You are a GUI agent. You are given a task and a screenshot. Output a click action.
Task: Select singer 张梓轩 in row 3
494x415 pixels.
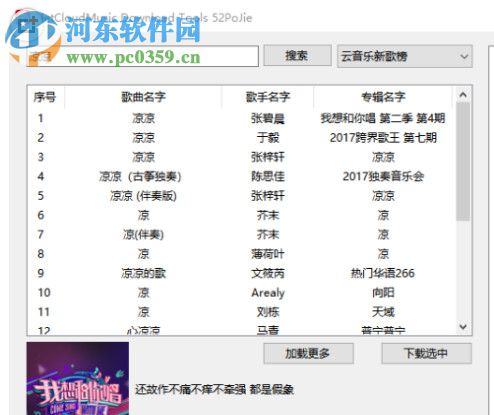[268, 157]
